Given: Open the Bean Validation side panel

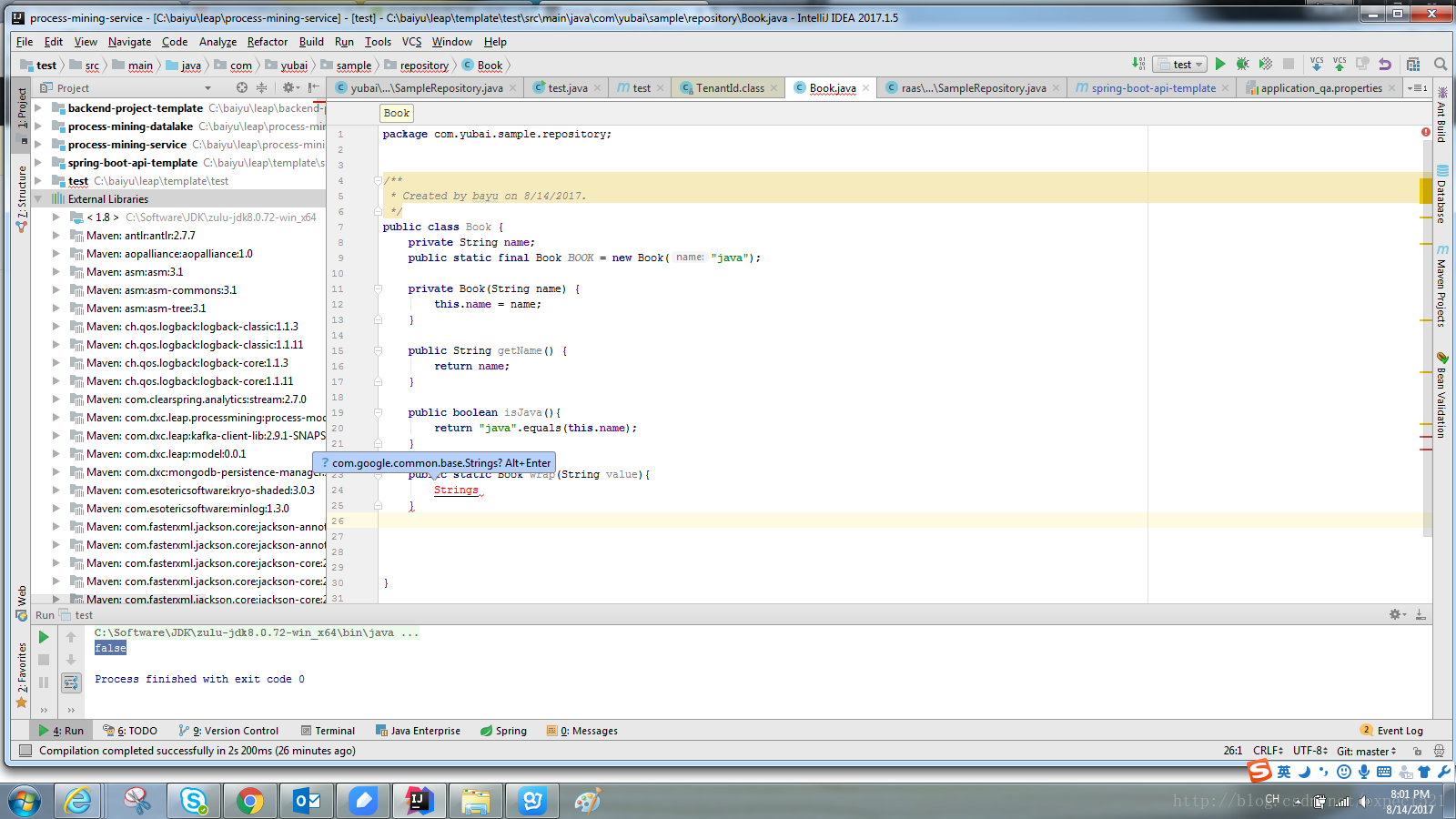Looking at the screenshot, I should tap(1441, 394).
